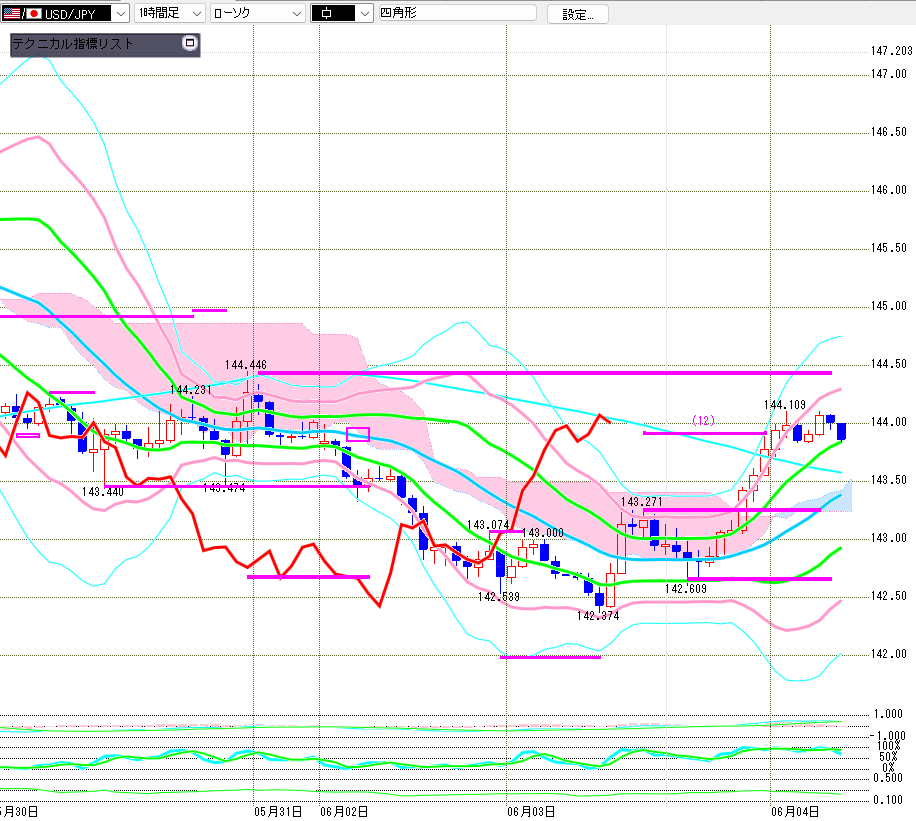This screenshot has height=821, width=916.
Task: Click the 06月04日 date label
Action: coord(795,812)
